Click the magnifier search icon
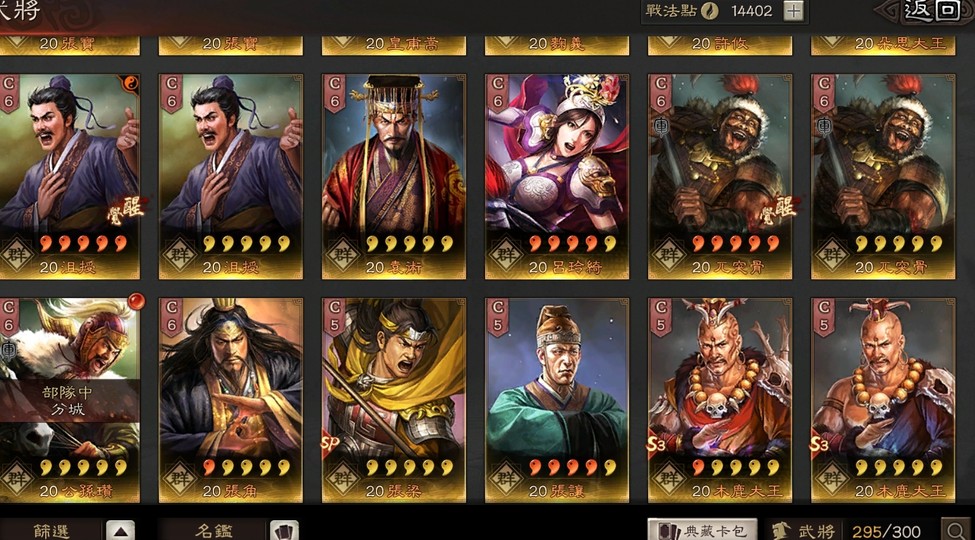The height and width of the screenshot is (540, 975). point(956,530)
